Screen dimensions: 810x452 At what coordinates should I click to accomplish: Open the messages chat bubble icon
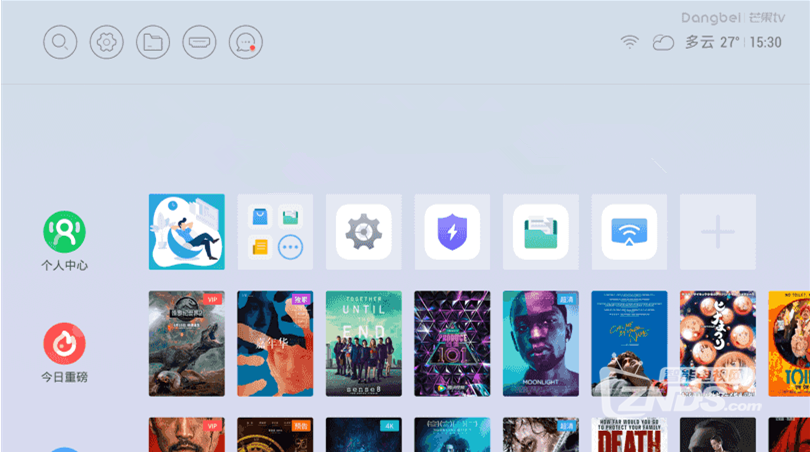[246, 42]
